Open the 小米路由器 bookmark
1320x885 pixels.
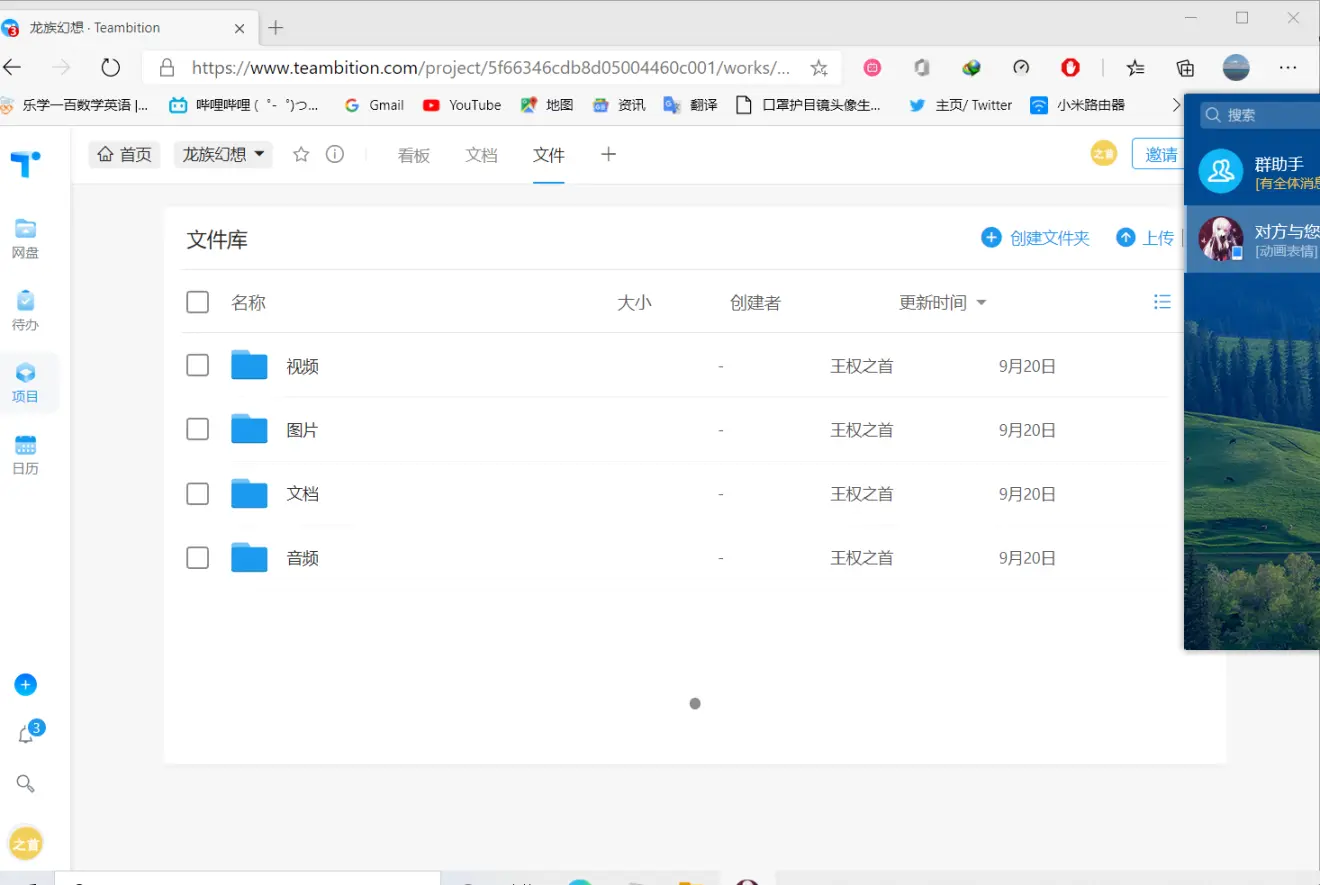tap(1078, 104)
